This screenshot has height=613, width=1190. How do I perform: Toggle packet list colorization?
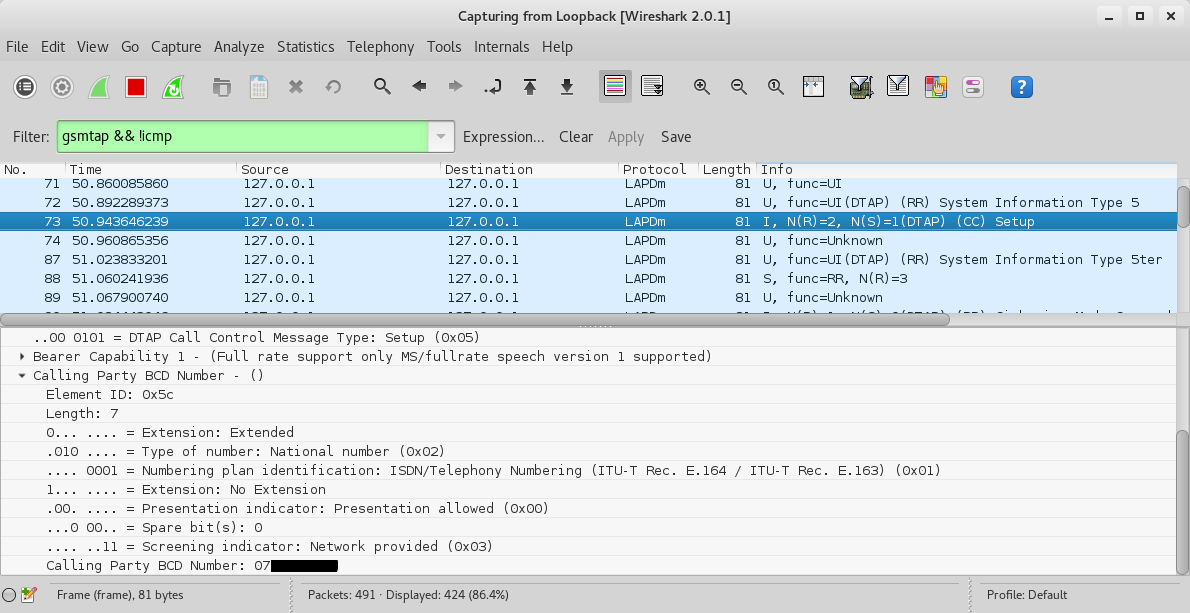tap(615, 86)
